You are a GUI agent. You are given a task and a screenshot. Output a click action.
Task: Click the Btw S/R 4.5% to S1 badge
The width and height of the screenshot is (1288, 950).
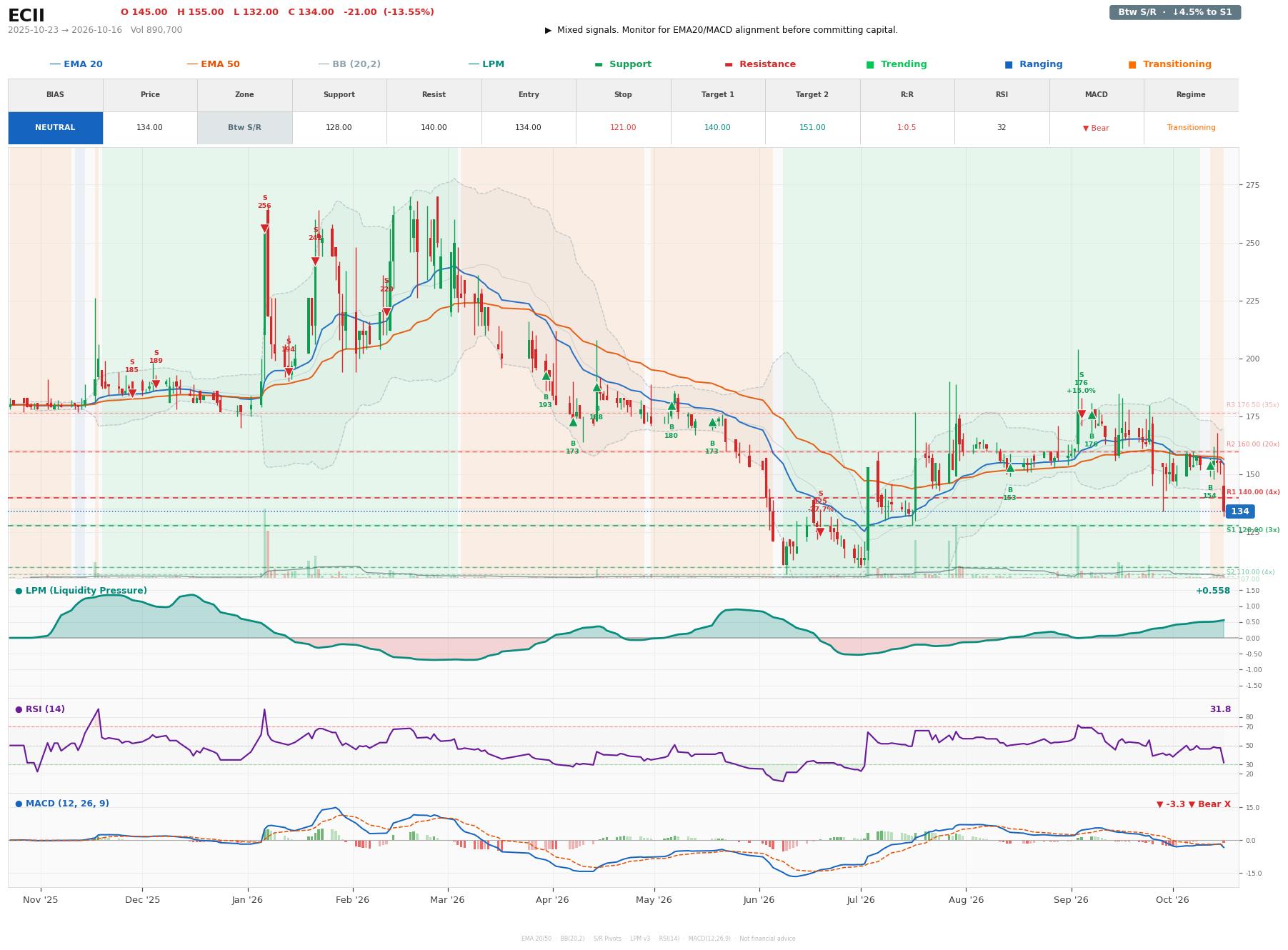click(1174, 12)
